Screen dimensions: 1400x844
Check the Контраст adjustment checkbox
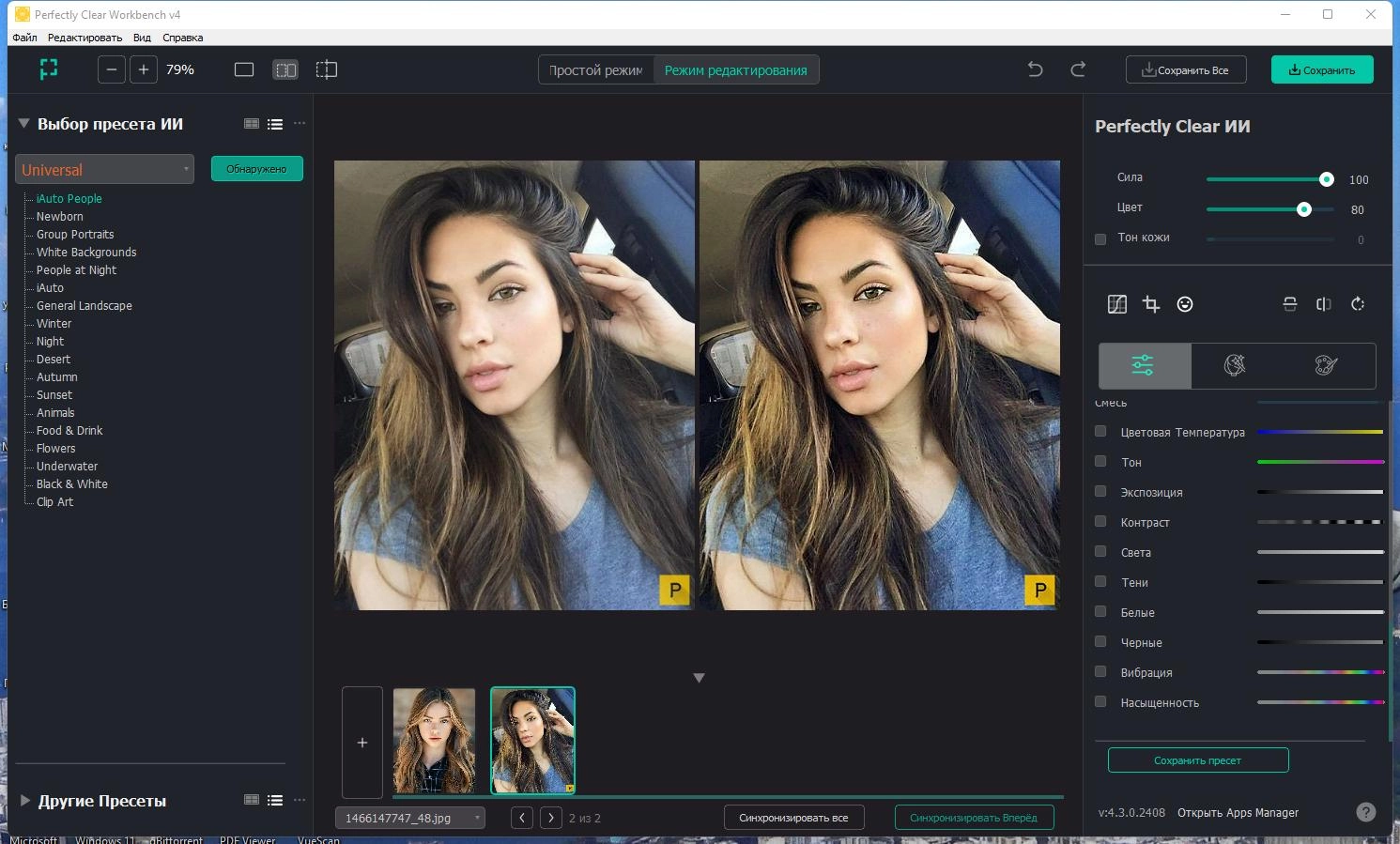pos(1100,521)
